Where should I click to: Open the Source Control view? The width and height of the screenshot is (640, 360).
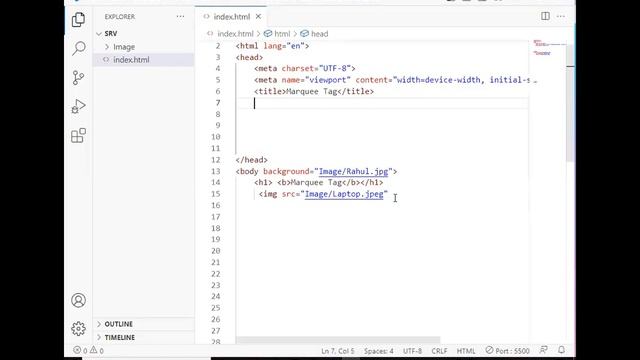[x=78, y=78]
